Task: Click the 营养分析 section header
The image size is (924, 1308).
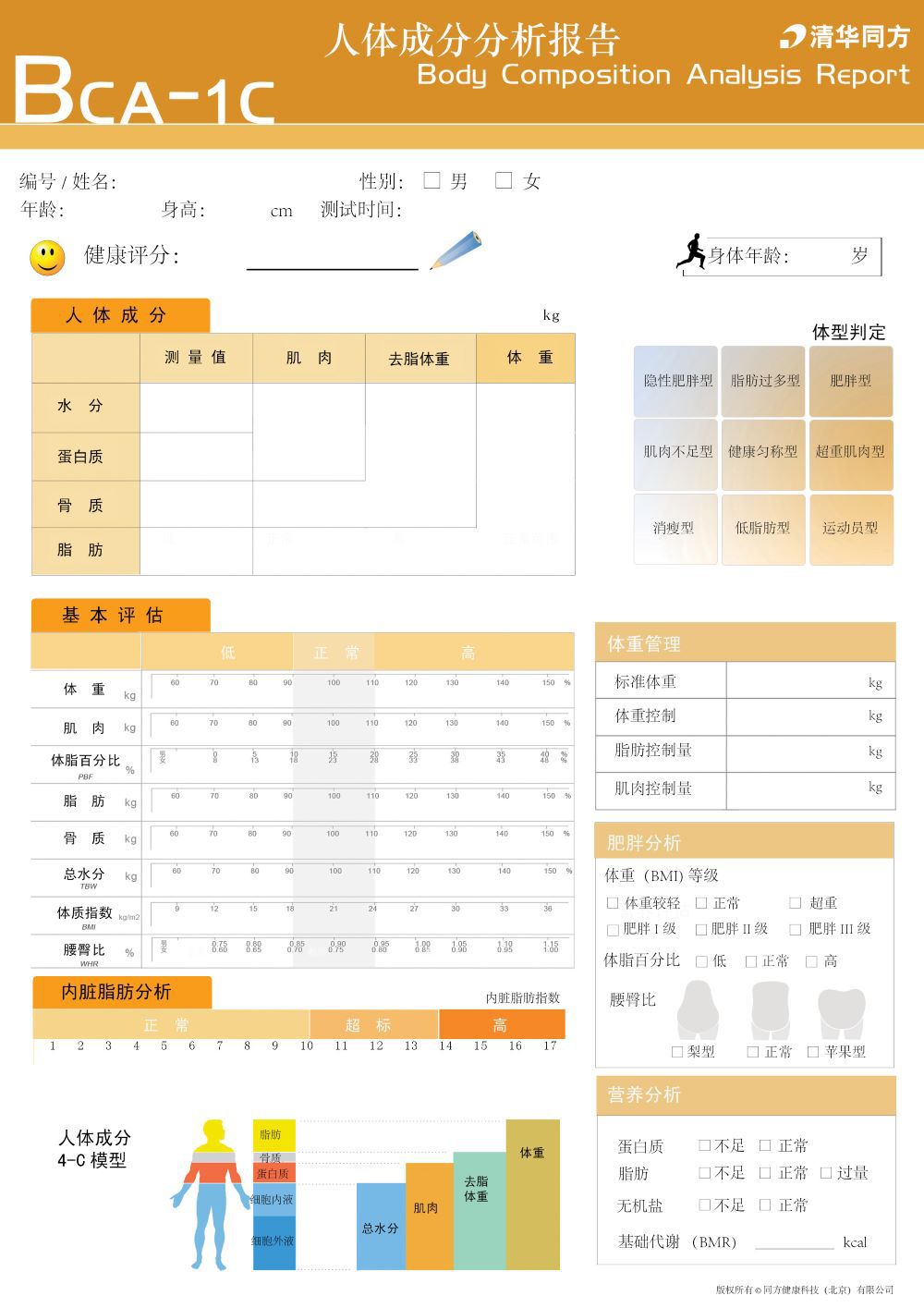Action: pyautogui.click(x=745, y=1094)
